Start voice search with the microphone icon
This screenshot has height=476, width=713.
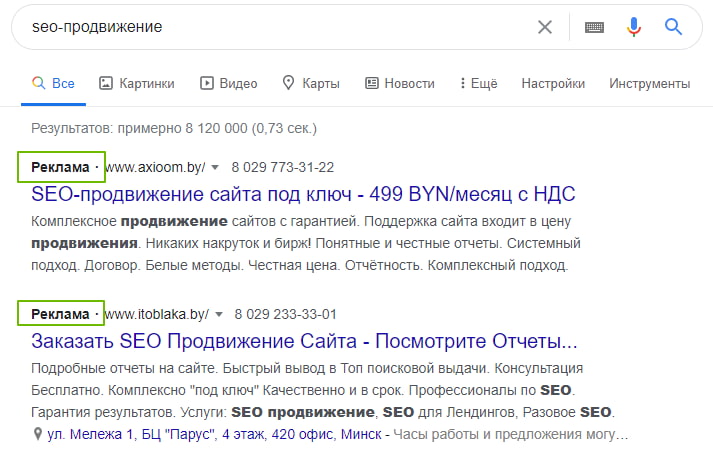click(x=633, y=27)
